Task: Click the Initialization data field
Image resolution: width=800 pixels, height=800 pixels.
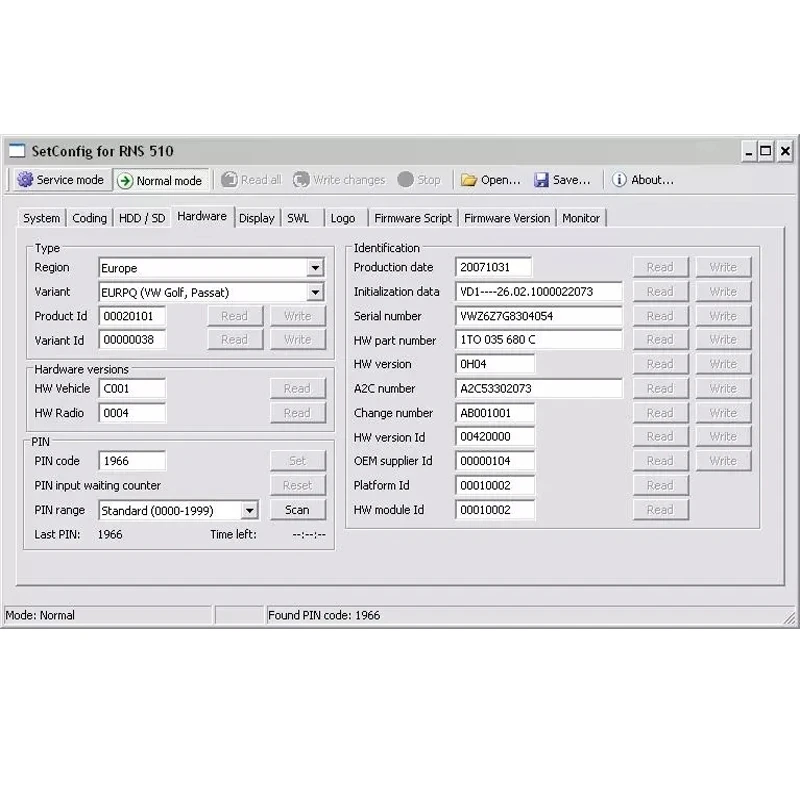Action: 538,292
